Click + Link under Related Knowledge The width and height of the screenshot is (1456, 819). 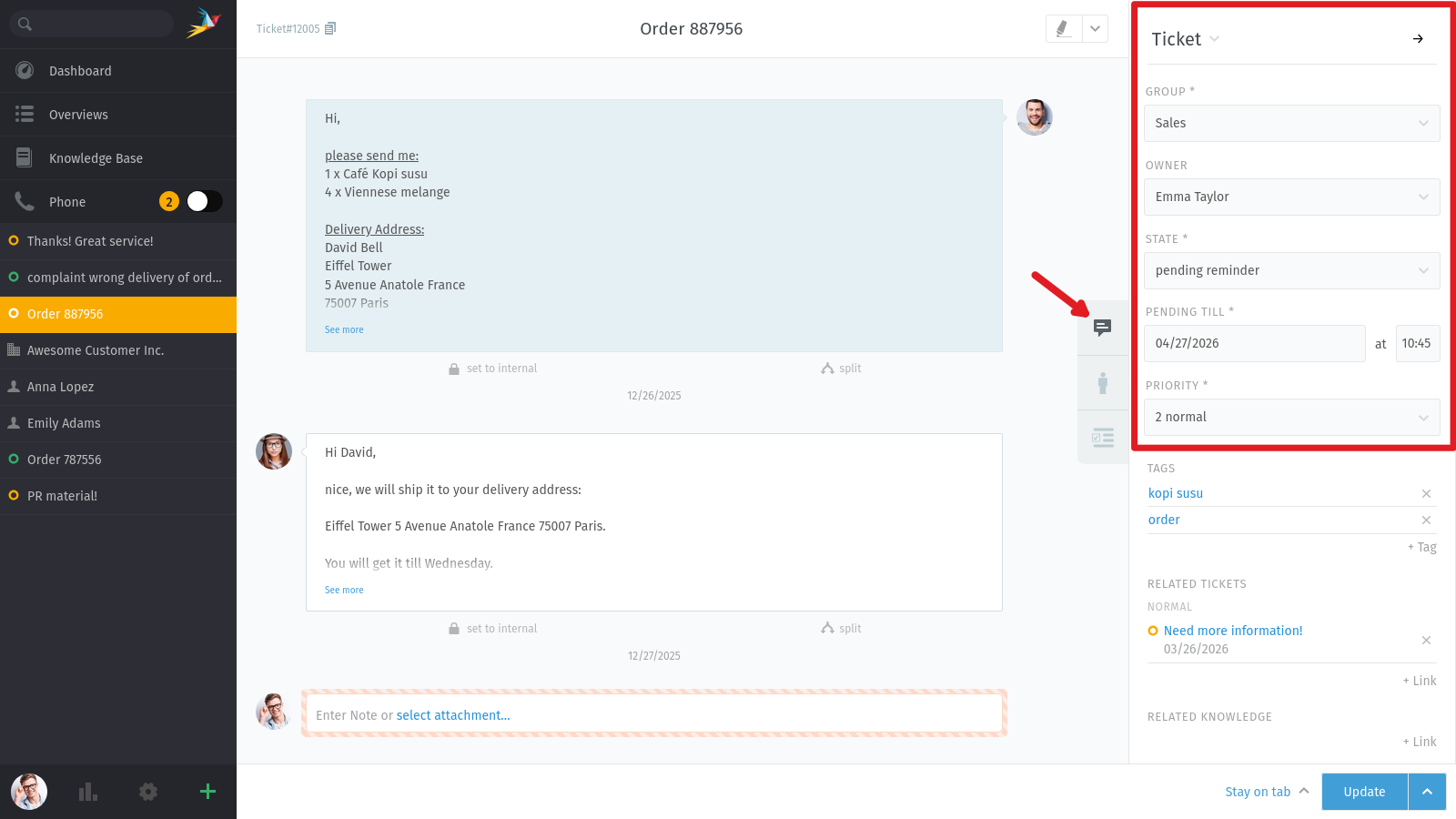point(1420,742)
